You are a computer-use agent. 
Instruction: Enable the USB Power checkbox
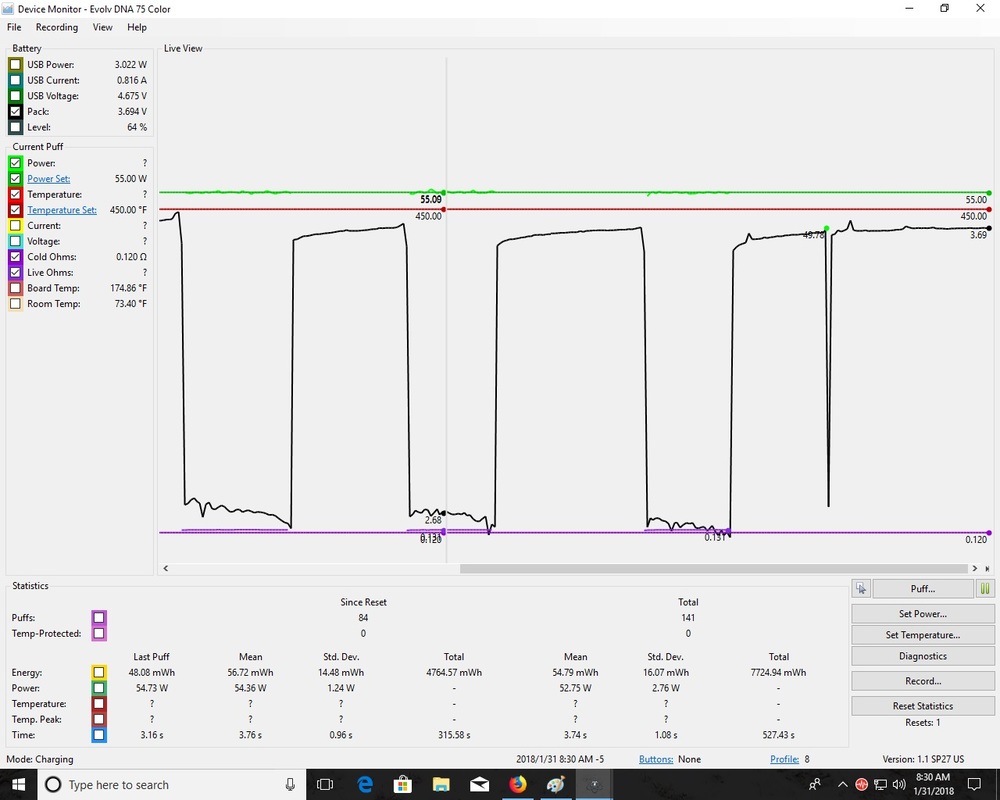click(15, 64)
